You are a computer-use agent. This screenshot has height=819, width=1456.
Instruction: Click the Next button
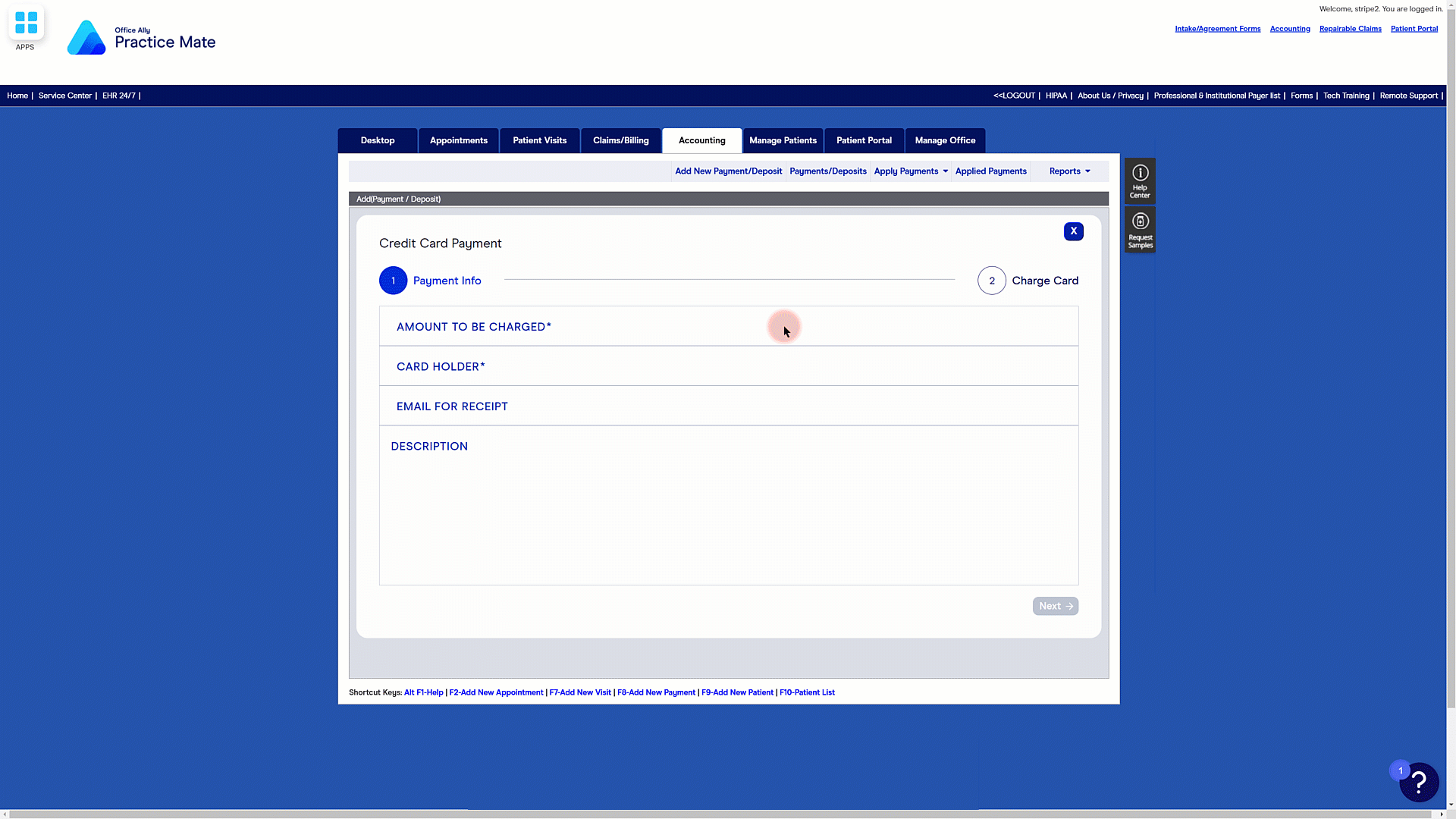point(1055,606)
